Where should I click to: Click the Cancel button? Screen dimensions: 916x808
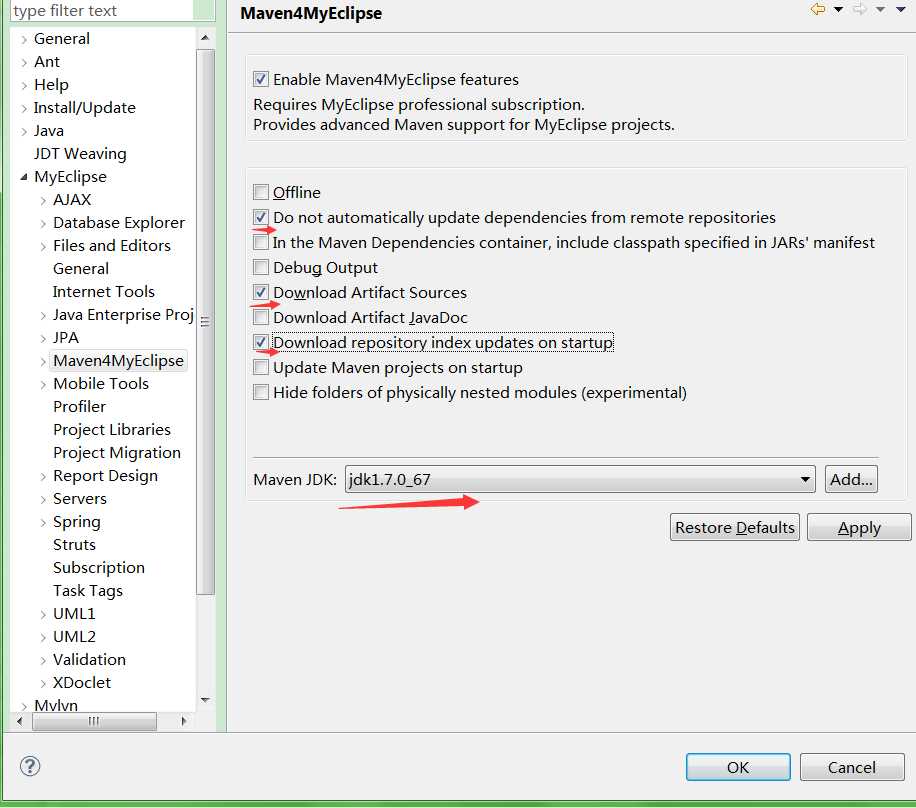pos(852,767)
